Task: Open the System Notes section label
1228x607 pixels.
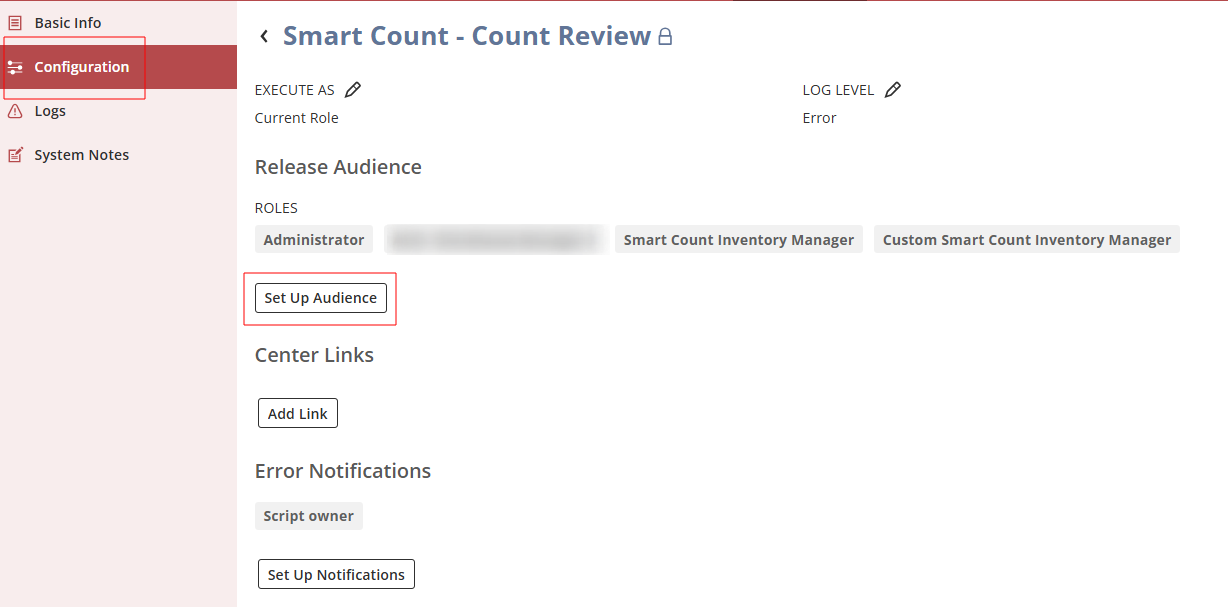Action: pos(82,155)
